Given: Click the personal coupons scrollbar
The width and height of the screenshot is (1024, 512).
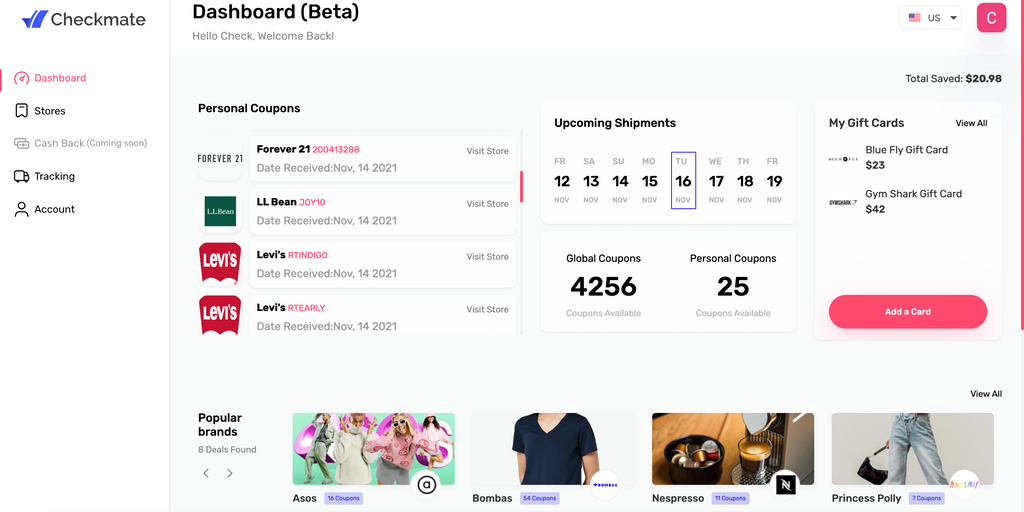Looking at the screenshot, I should pos(521,186).
